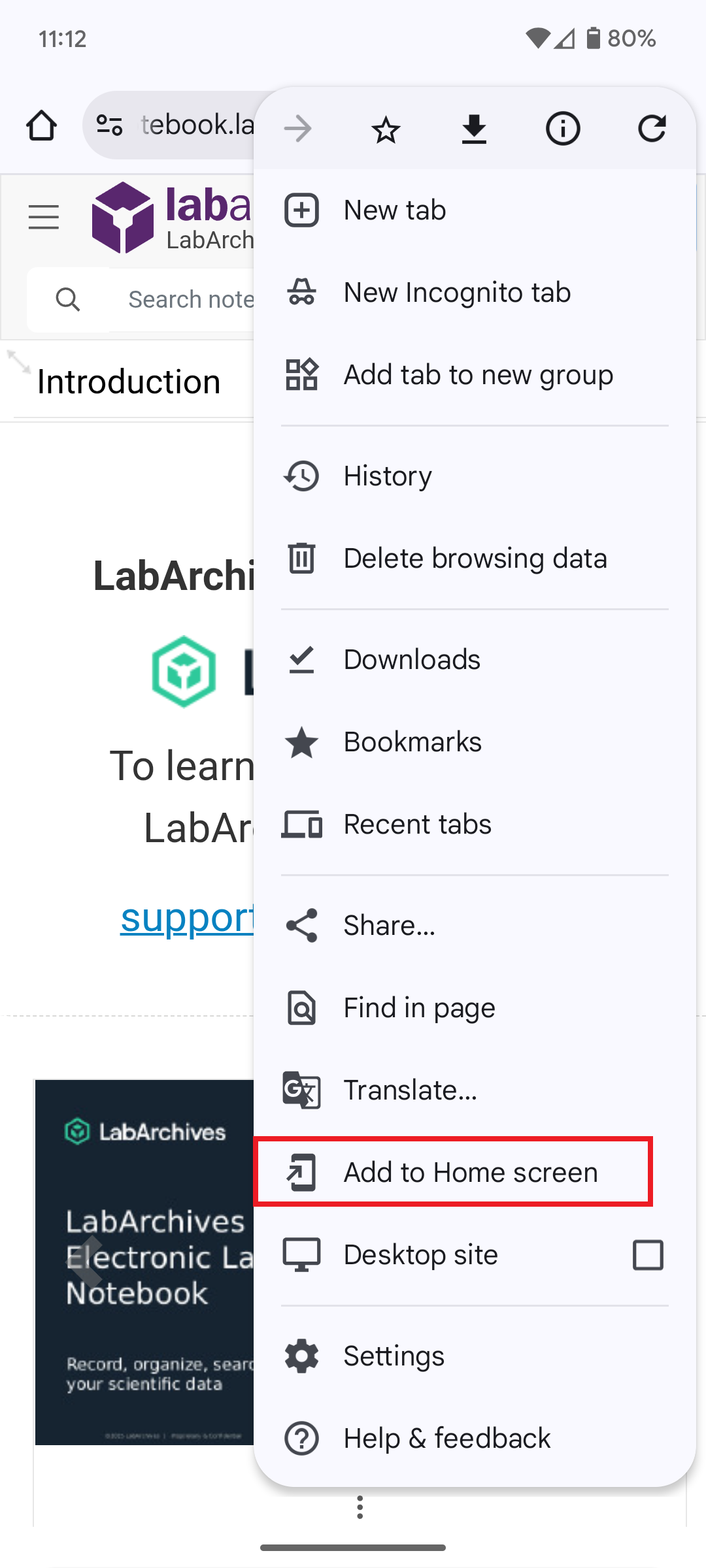Choose Add to Home screen
Image resolution: width=706 pixels, height=1568 pixels.
coord(470,1171)
